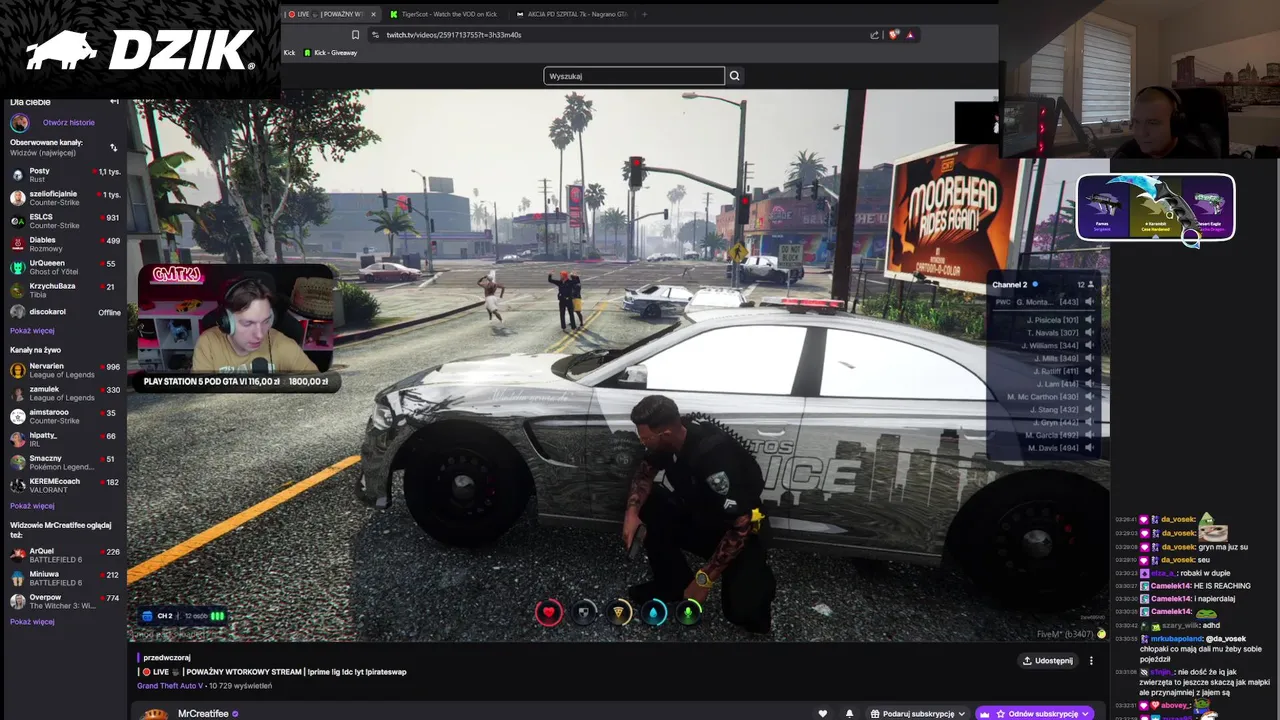Open Posty channel in sidebar
Screen dimensions: 1280x720
click(65, 175)
